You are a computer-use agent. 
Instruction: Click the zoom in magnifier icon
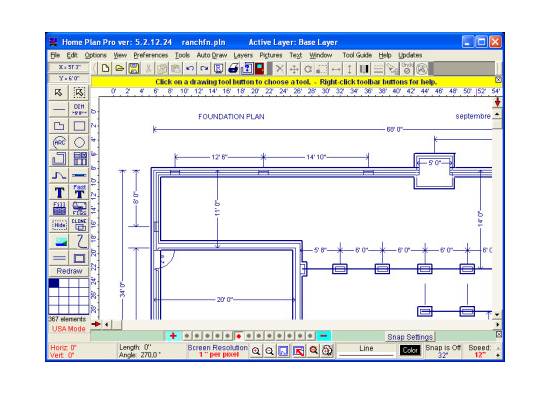click(x=256, y=351)
